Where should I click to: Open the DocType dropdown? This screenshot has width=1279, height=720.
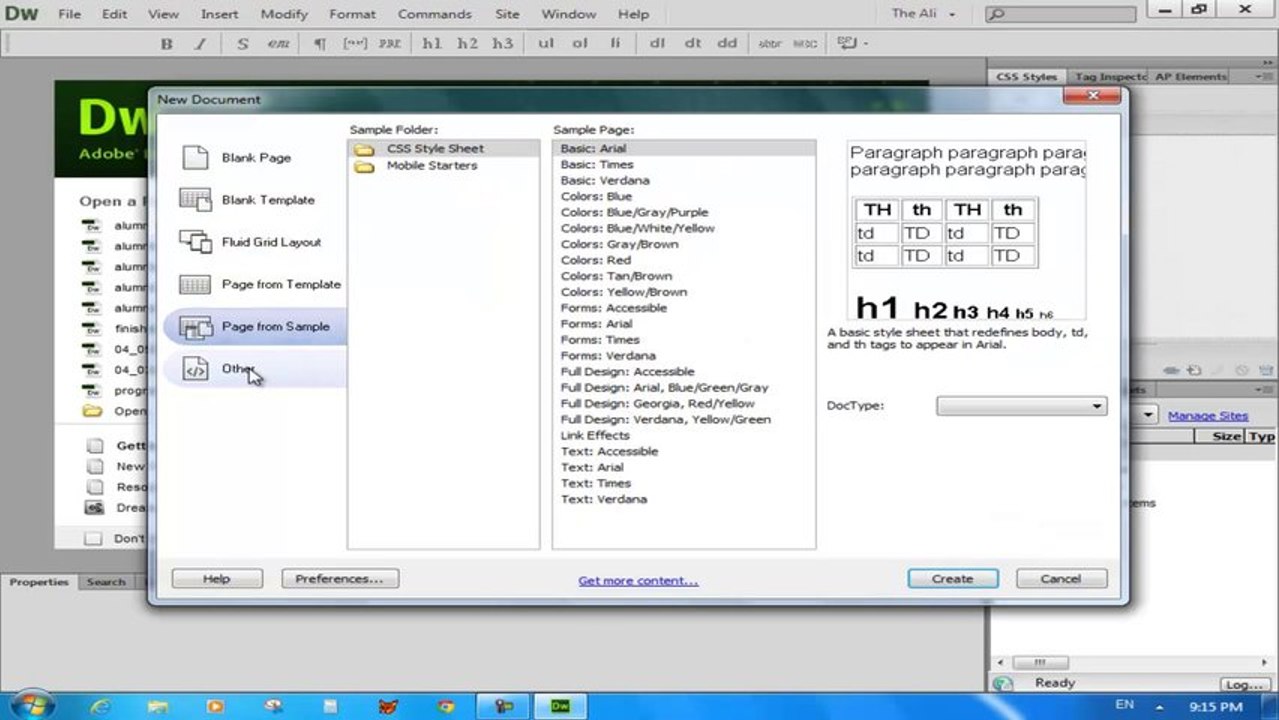point(1021,406)
